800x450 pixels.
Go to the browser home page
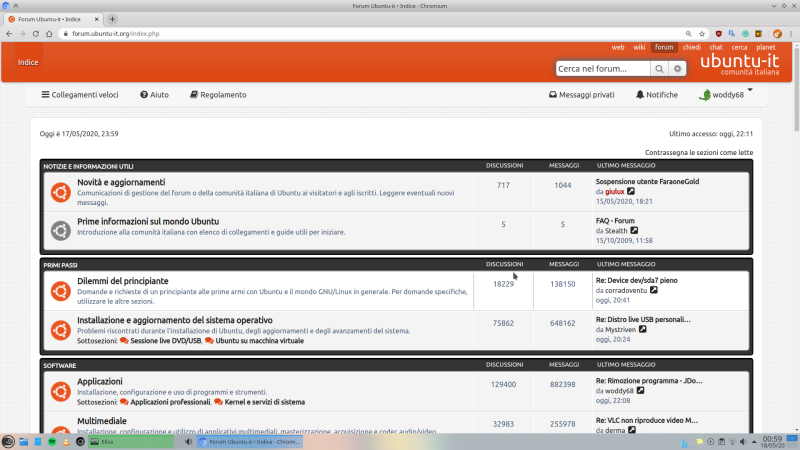click(x=49, y=34)
